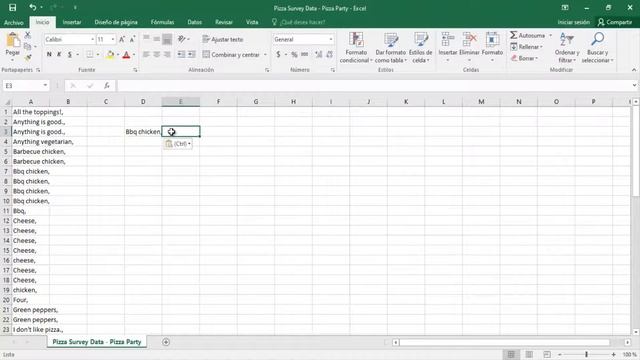Select the Pizza Survey Data sheet tab

coord(97,342)
